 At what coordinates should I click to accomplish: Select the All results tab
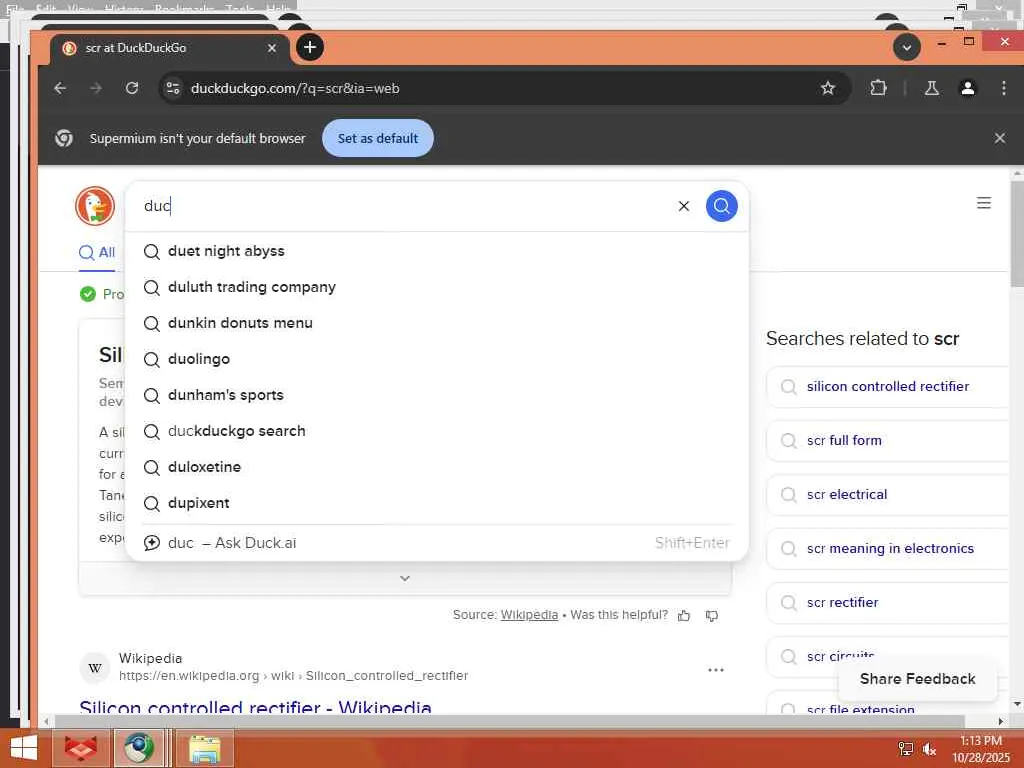coord(97,253)
